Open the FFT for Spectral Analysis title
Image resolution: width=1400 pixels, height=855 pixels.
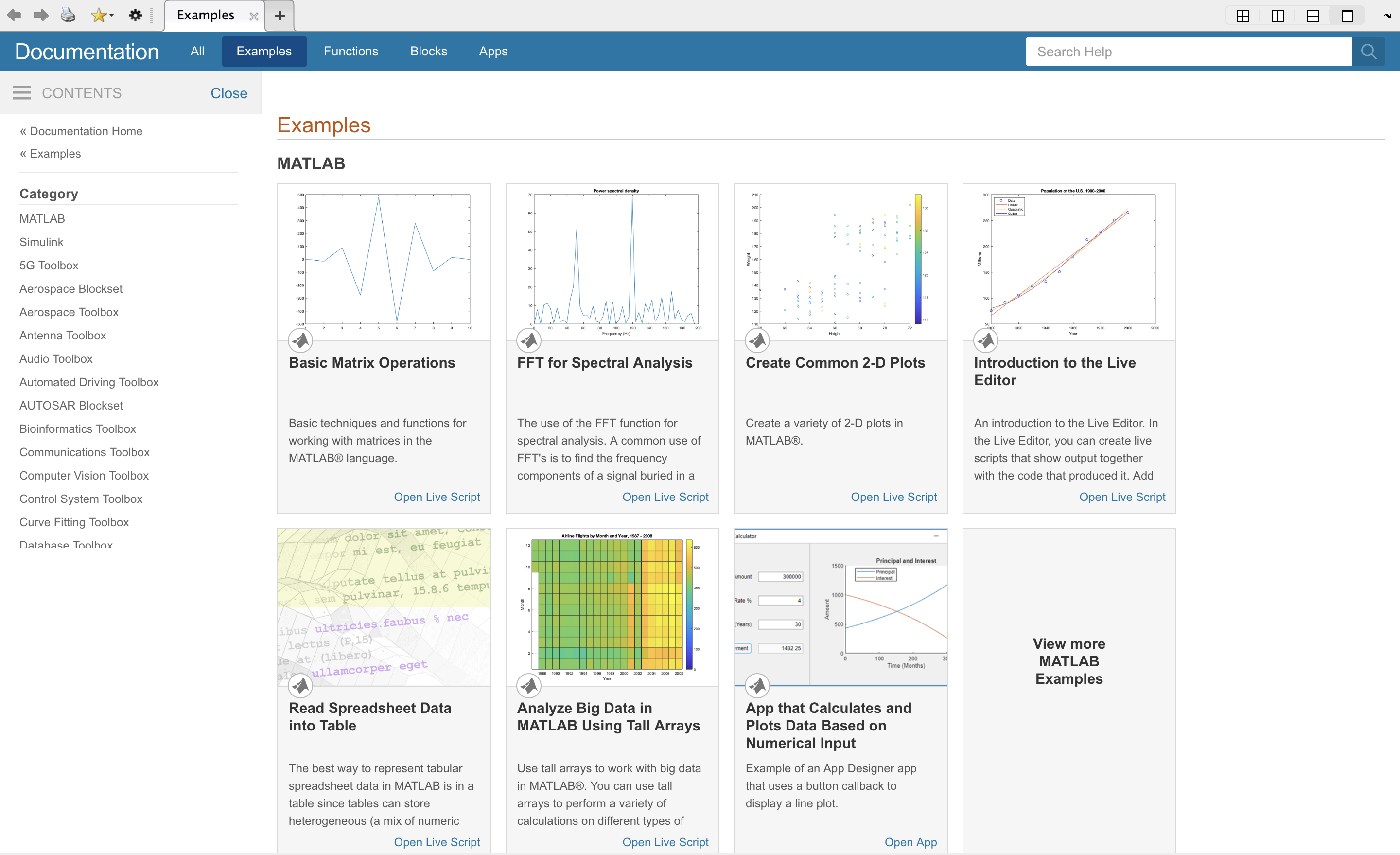[605, 363]
